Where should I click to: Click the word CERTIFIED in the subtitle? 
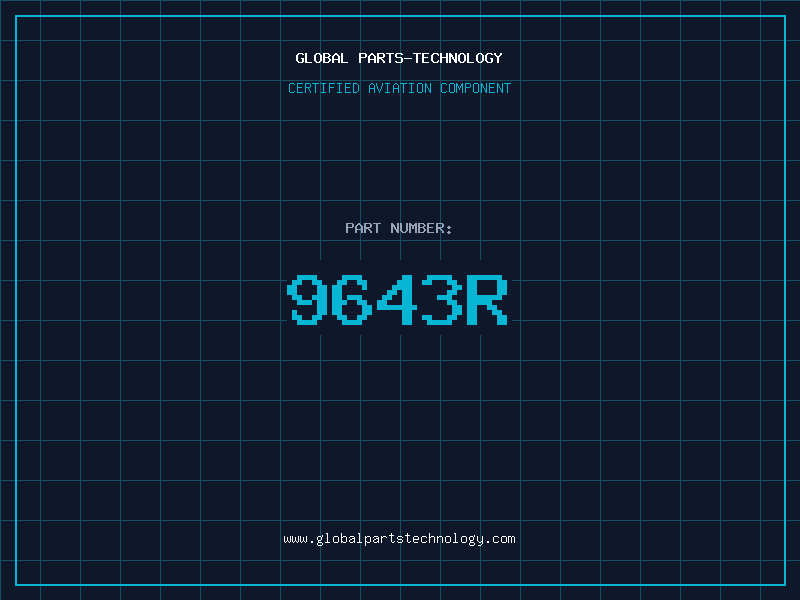[x=323, y=89]
